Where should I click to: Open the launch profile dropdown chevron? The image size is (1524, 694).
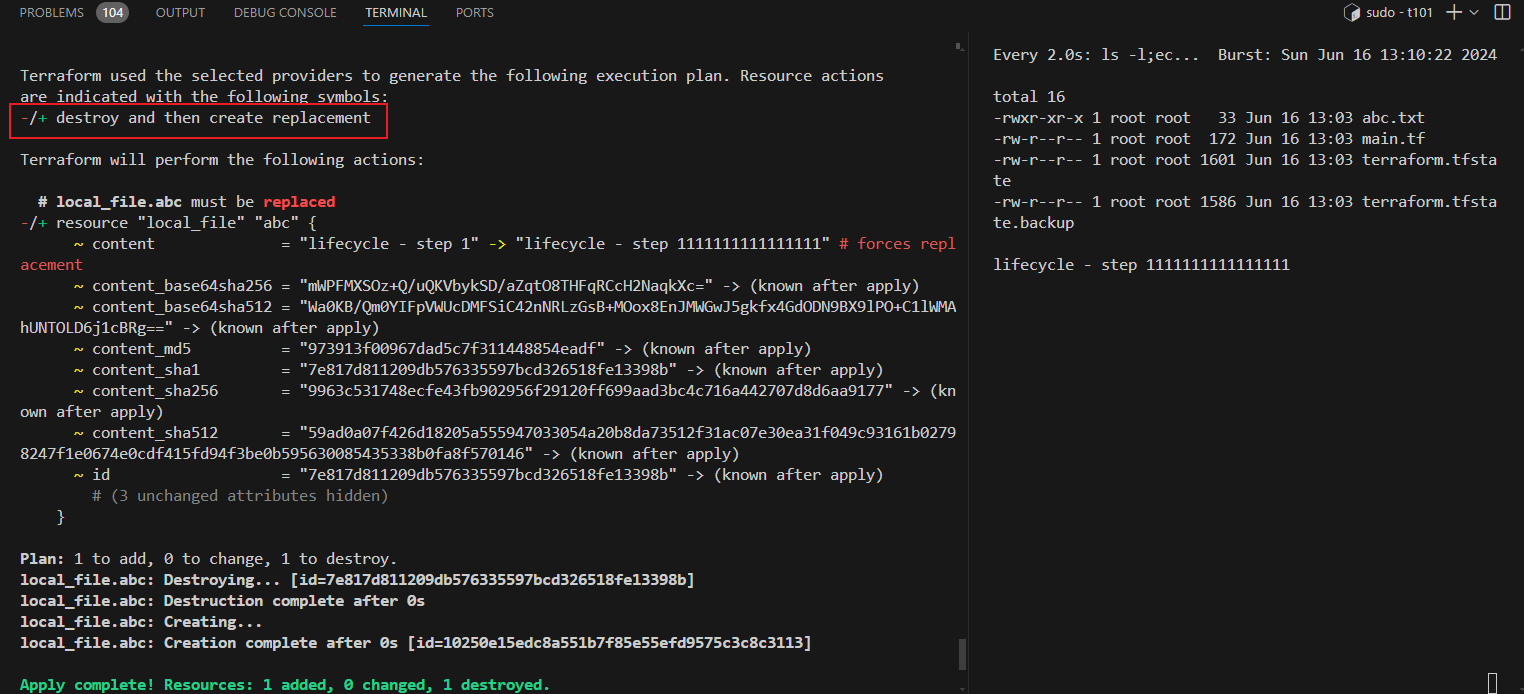[x=1475, y=13]
